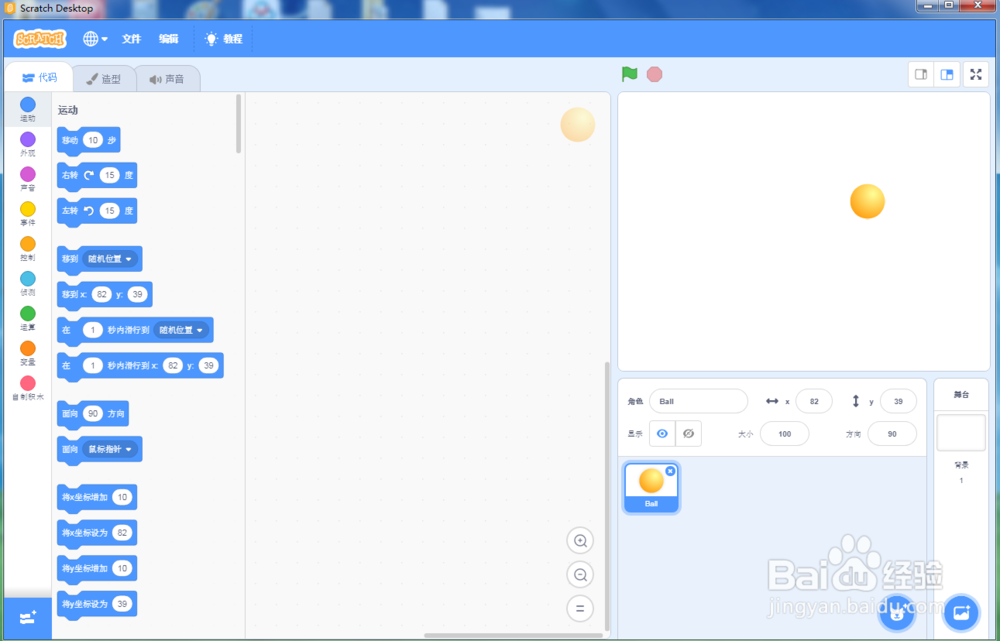Select the 运动 Motion block category

27,110
